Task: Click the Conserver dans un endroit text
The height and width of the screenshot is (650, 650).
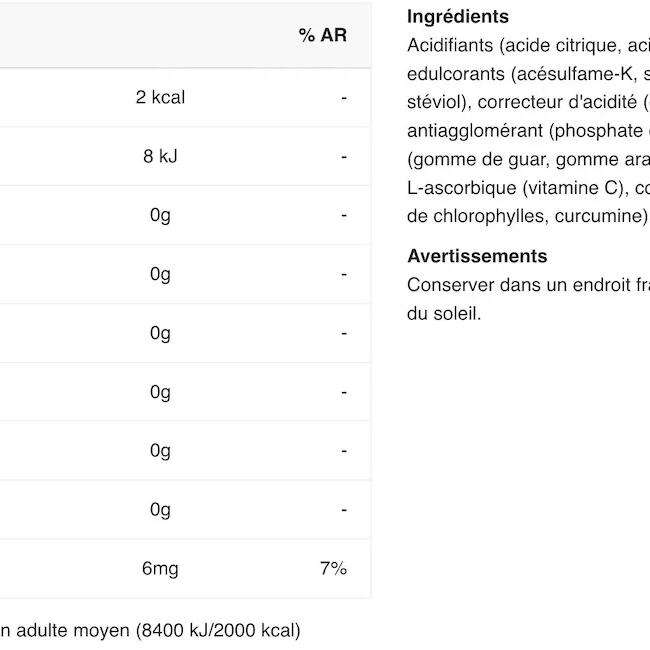Action: pyautogui.click(x=528, y=284)
